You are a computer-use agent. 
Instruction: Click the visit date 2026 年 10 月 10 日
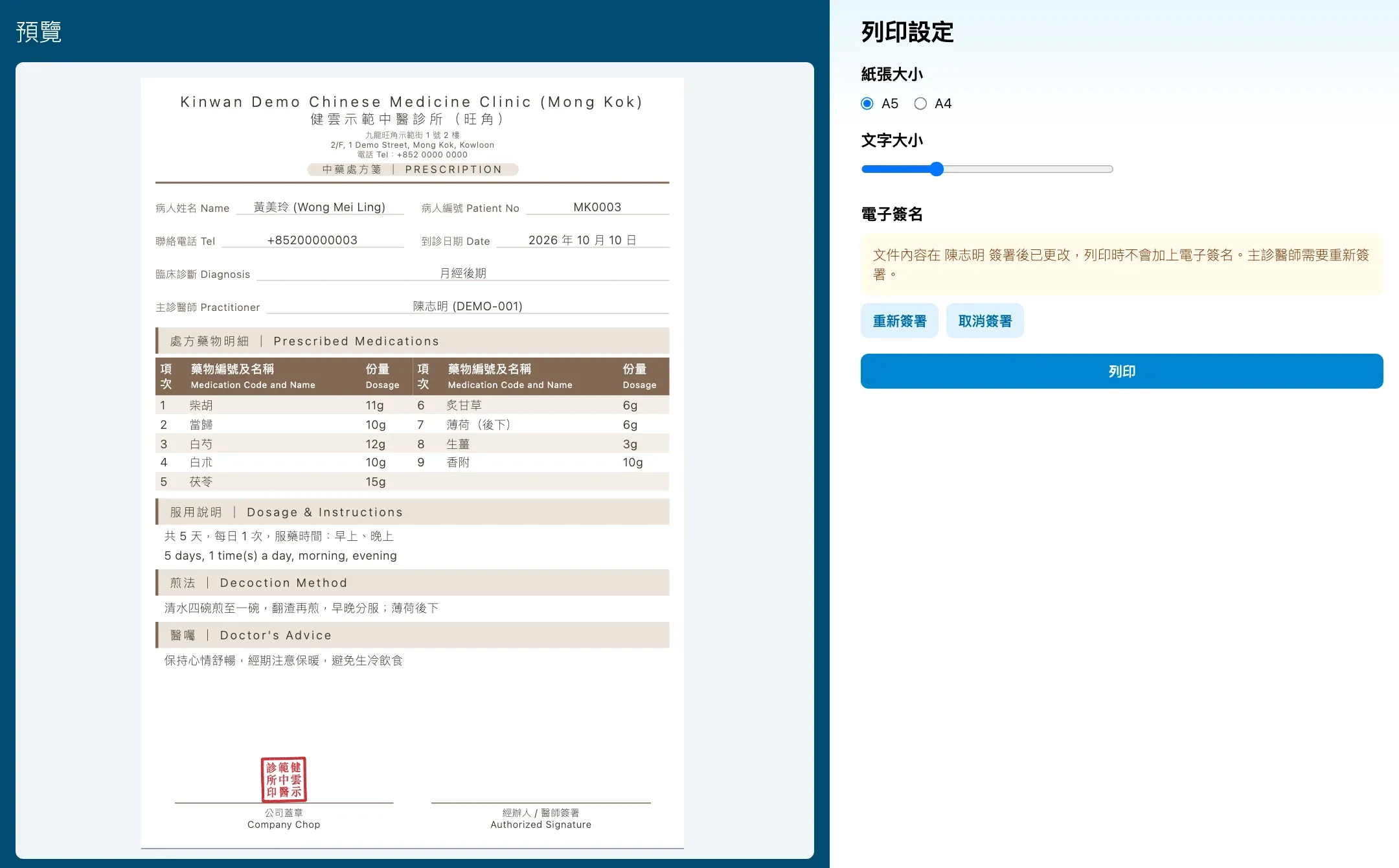click(582, 240)
